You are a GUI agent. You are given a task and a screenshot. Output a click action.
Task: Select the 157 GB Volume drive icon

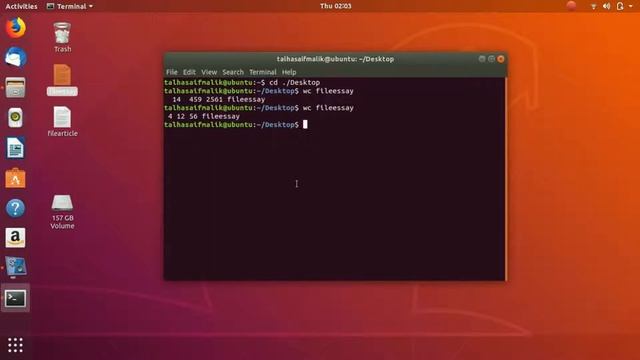pos(62,211)
